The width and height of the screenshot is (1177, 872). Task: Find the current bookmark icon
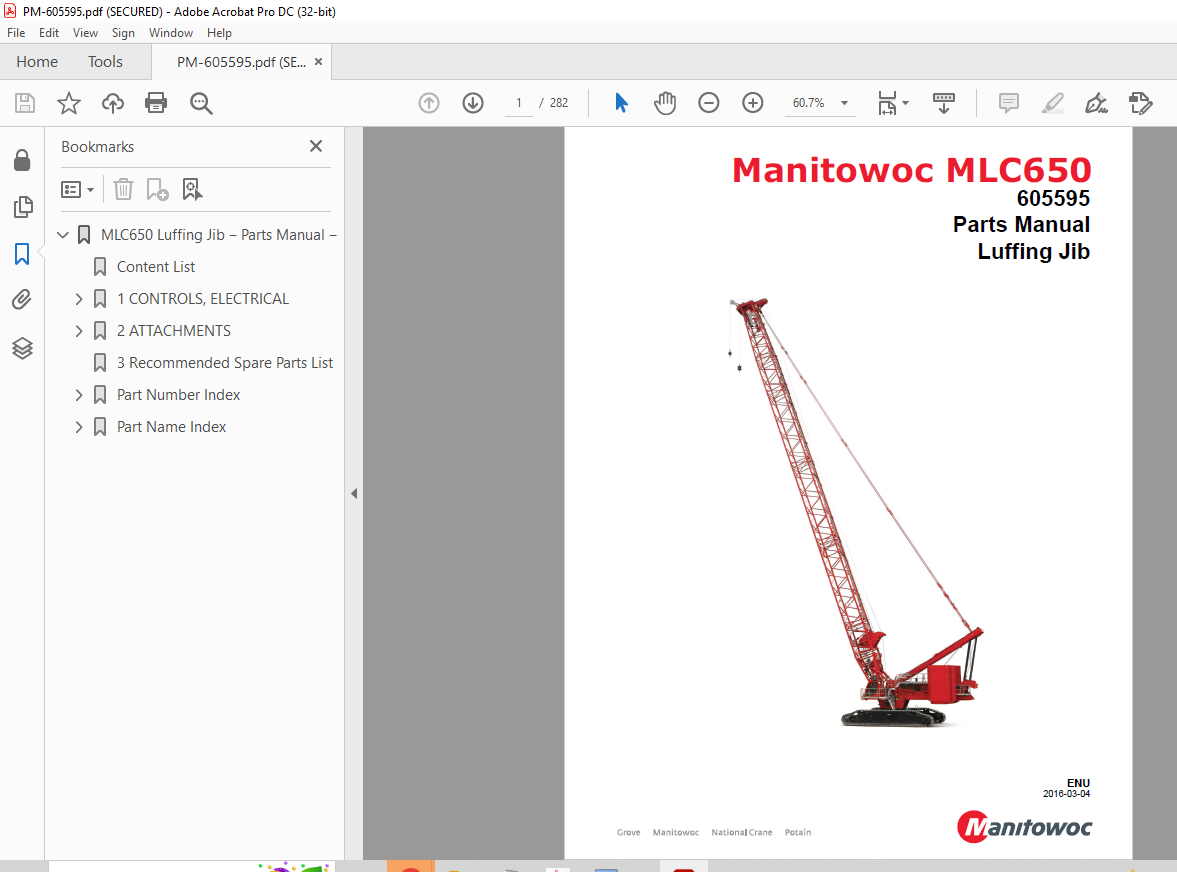pos(192,189)
